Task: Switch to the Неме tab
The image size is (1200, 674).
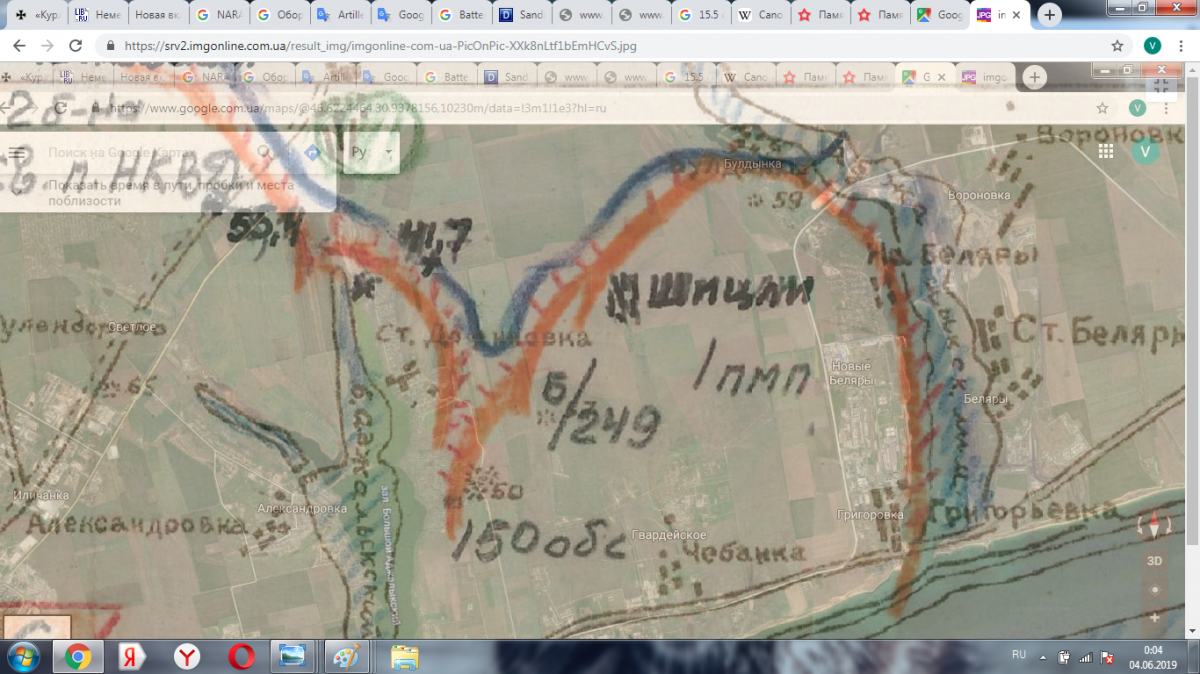Action: tap(95, 16)
